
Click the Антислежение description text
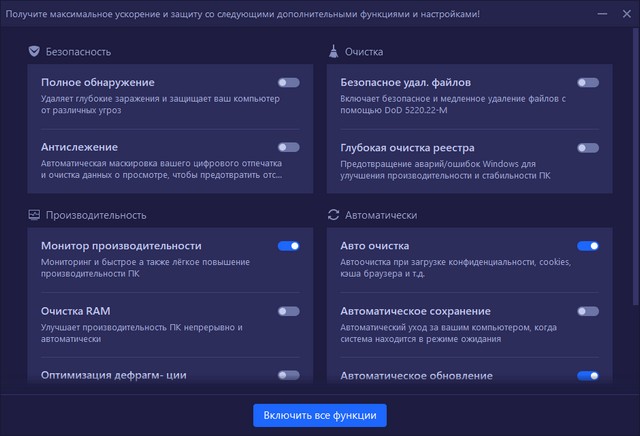162,169
